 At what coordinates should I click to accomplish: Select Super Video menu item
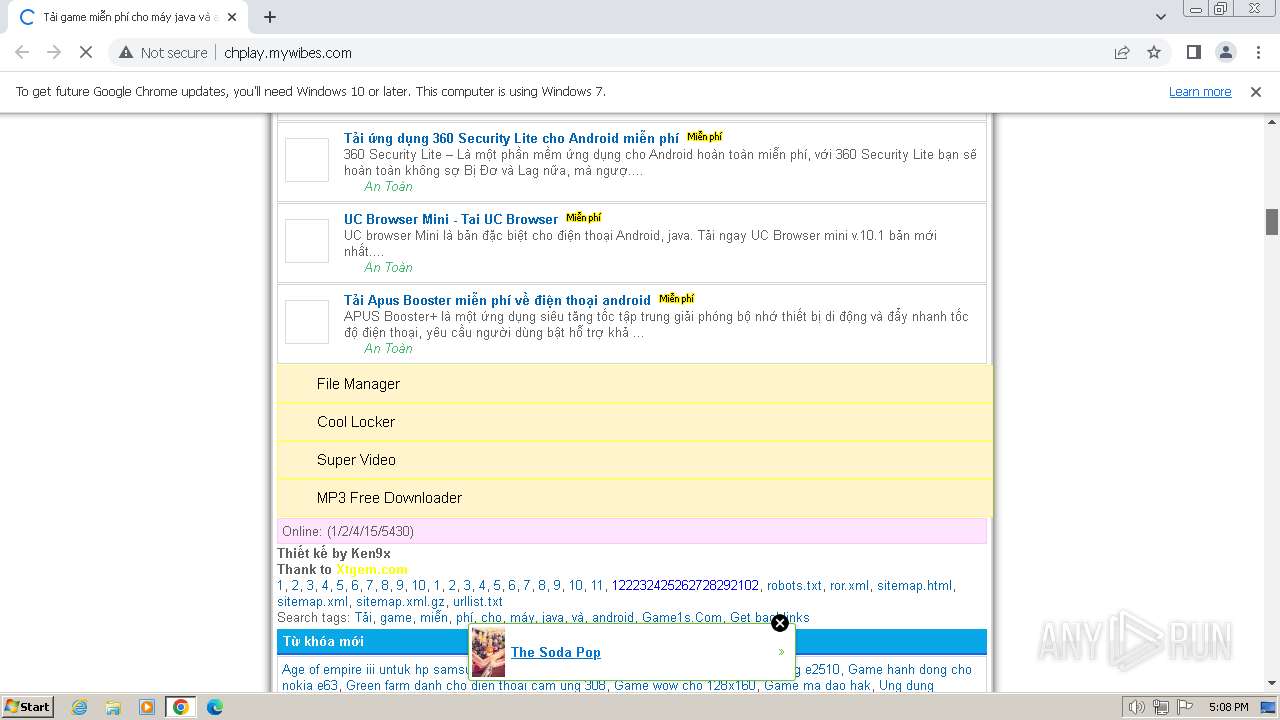(635, 460)
